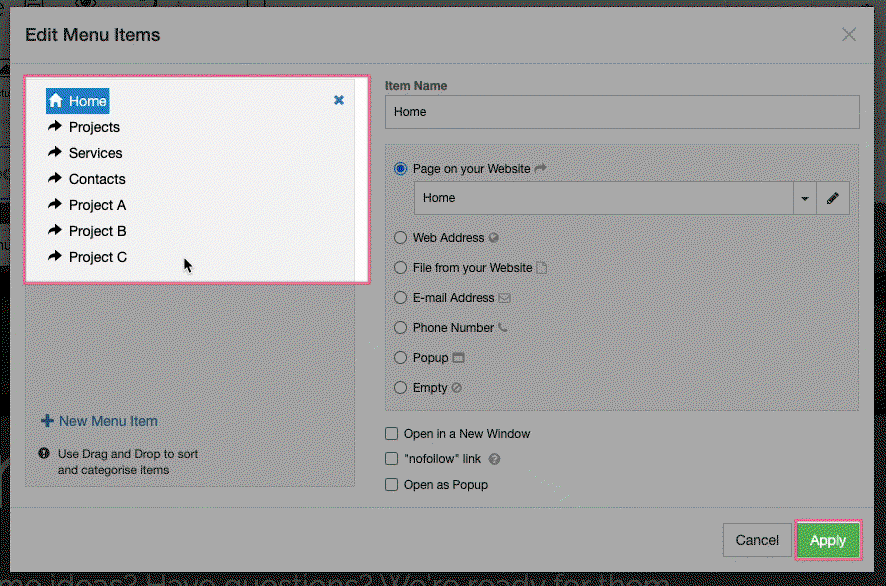
Task: Click the arrow icon next to Projects
Action: pos(55,127)
